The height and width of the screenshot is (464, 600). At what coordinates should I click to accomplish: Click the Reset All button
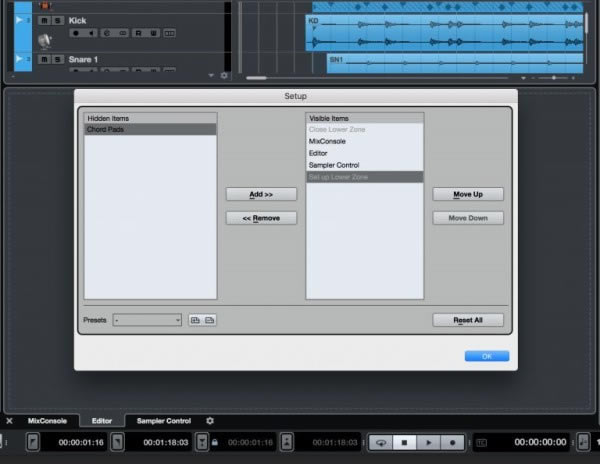[x=468, y=320]
